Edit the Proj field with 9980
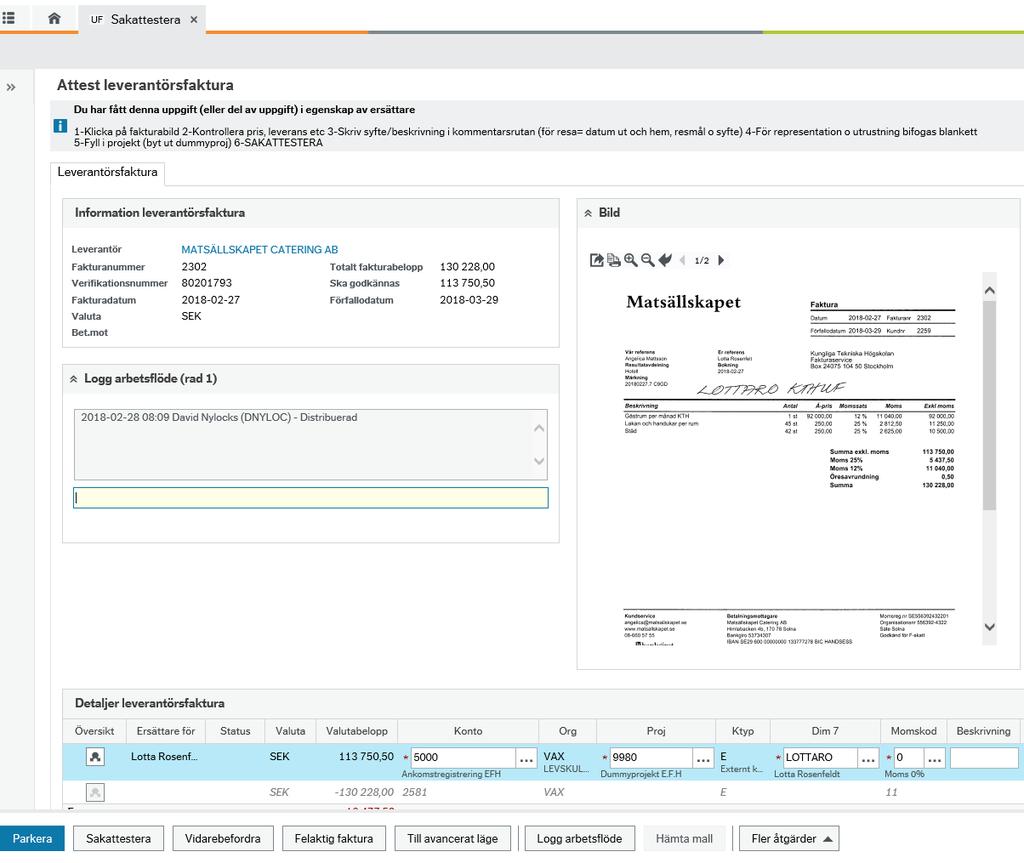 (650, 757)
